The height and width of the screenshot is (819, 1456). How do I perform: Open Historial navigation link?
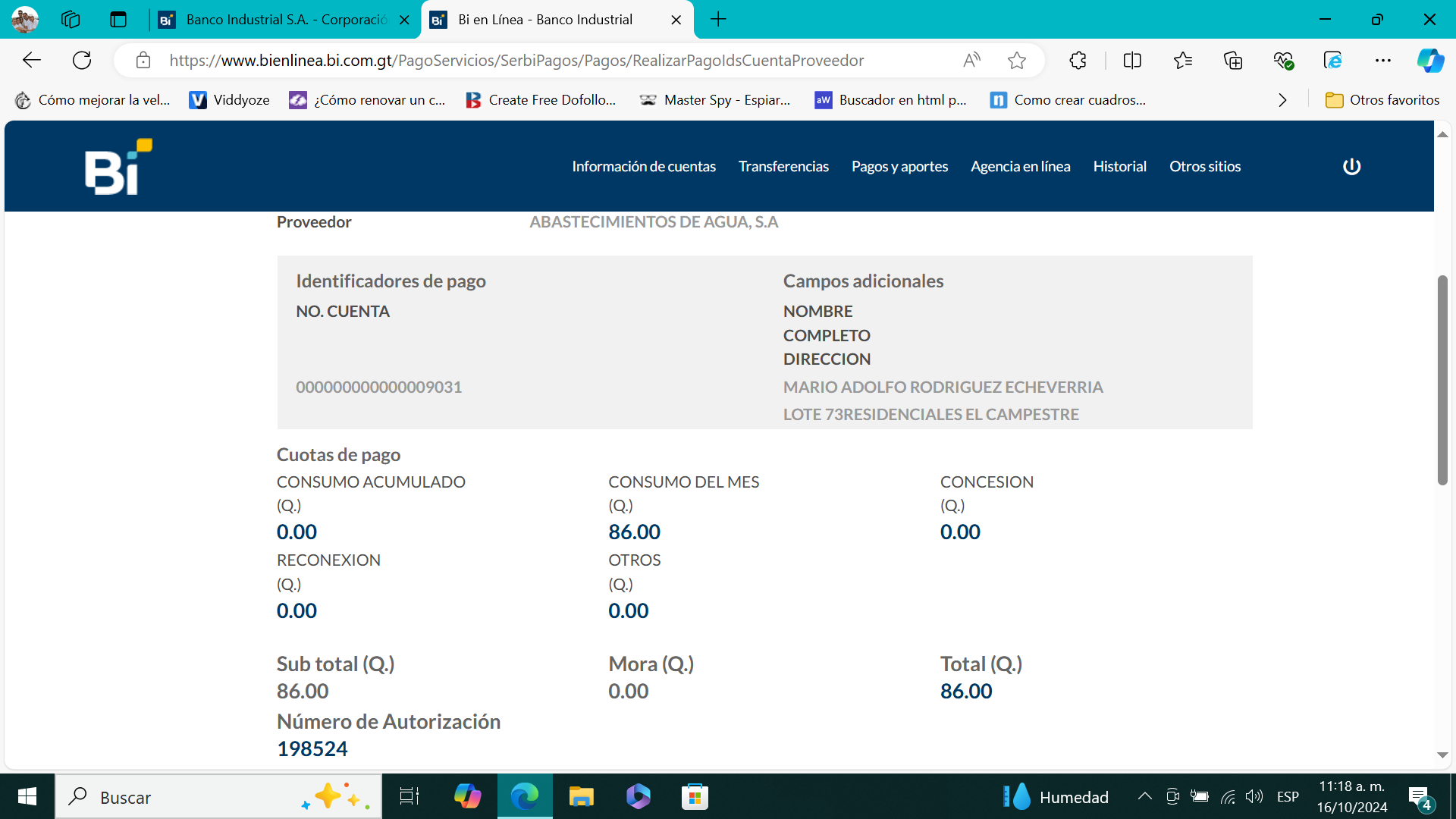[1119, 166]
